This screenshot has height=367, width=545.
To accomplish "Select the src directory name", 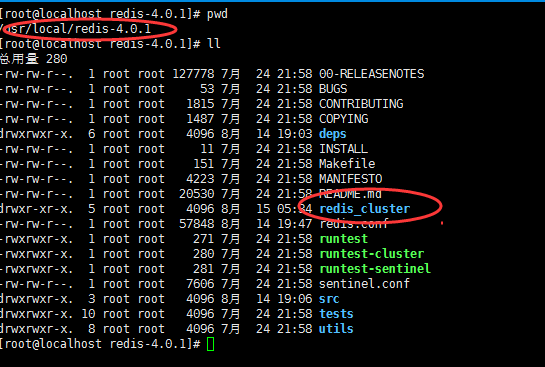I will (x=329, y=299).
